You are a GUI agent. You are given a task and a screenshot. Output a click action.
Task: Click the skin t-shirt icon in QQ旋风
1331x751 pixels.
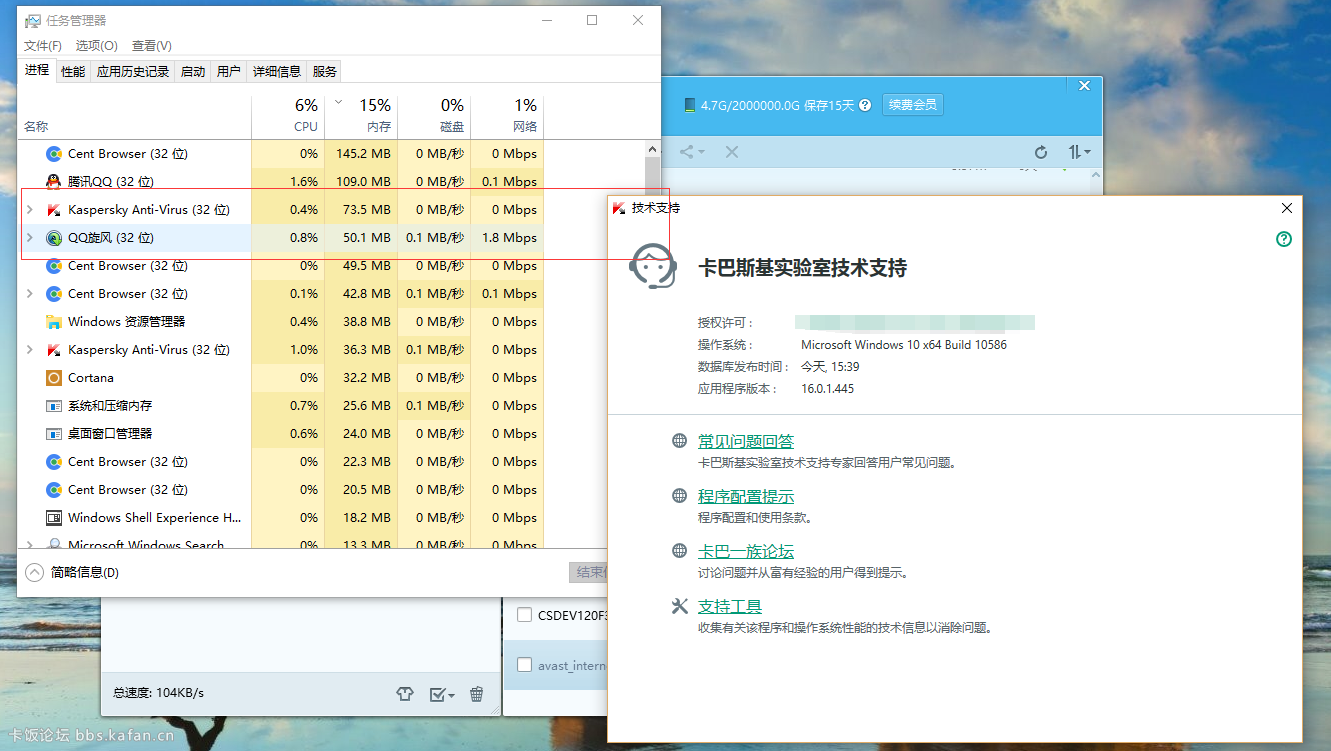405,694
